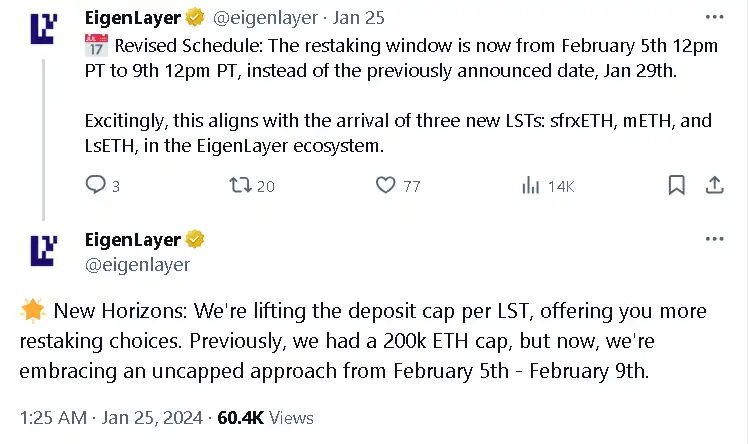Open EigenLayer avatar on first tweet
This screenshot has width=749, height=444.
coord(43,29)
